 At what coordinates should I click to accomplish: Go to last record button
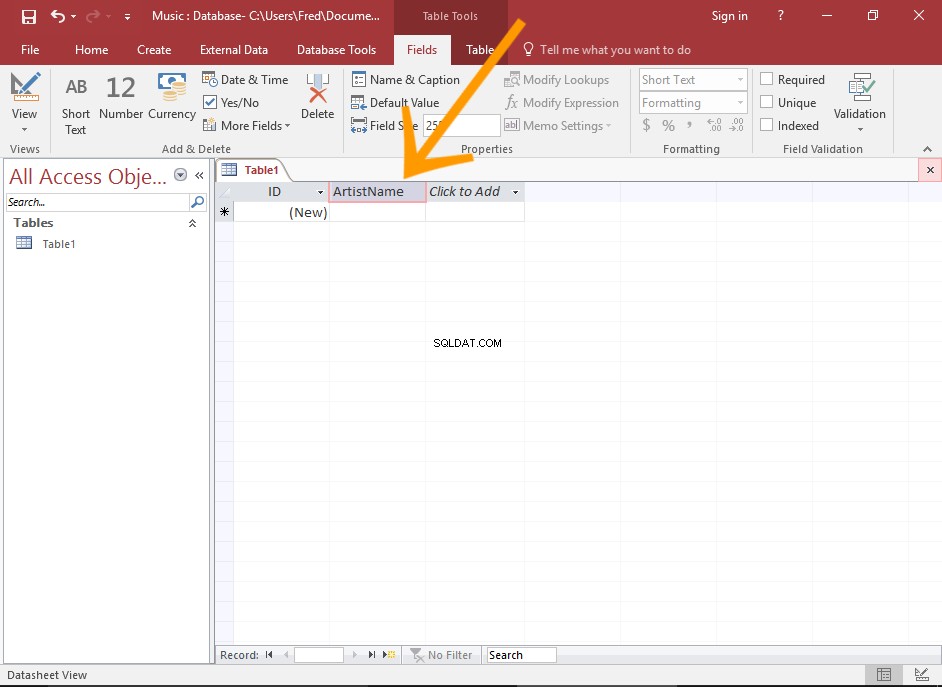(372, 655)
